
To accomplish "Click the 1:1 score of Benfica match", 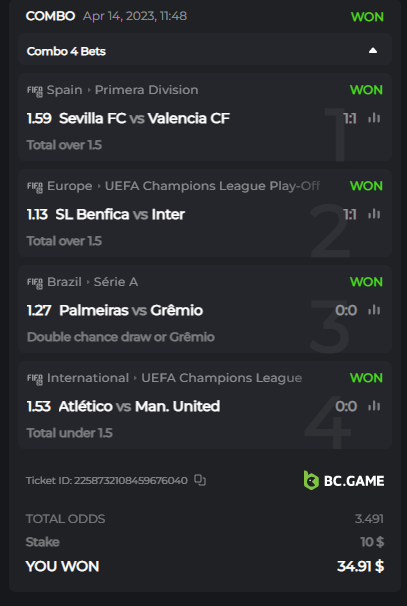I will click(350, 214).
